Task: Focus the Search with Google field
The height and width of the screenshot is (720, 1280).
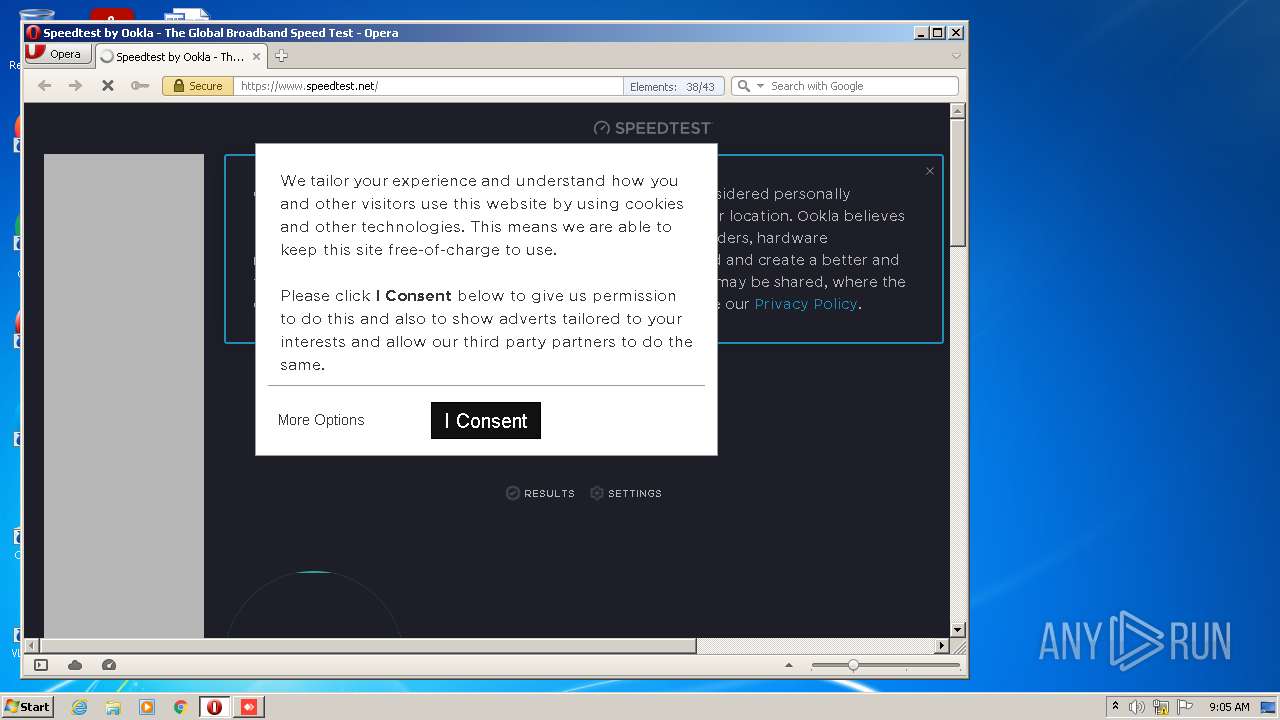Action: point(862,86)
